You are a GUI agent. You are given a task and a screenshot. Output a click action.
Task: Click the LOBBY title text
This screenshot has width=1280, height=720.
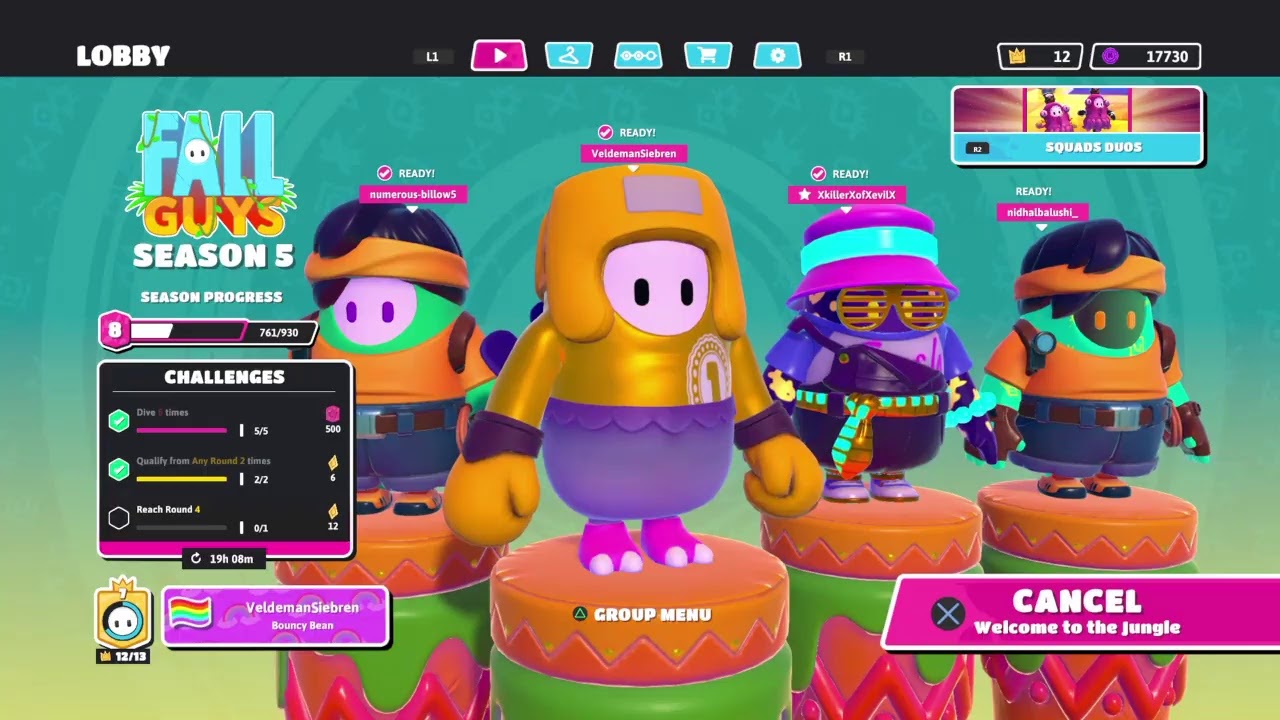[x=123, y=56]
